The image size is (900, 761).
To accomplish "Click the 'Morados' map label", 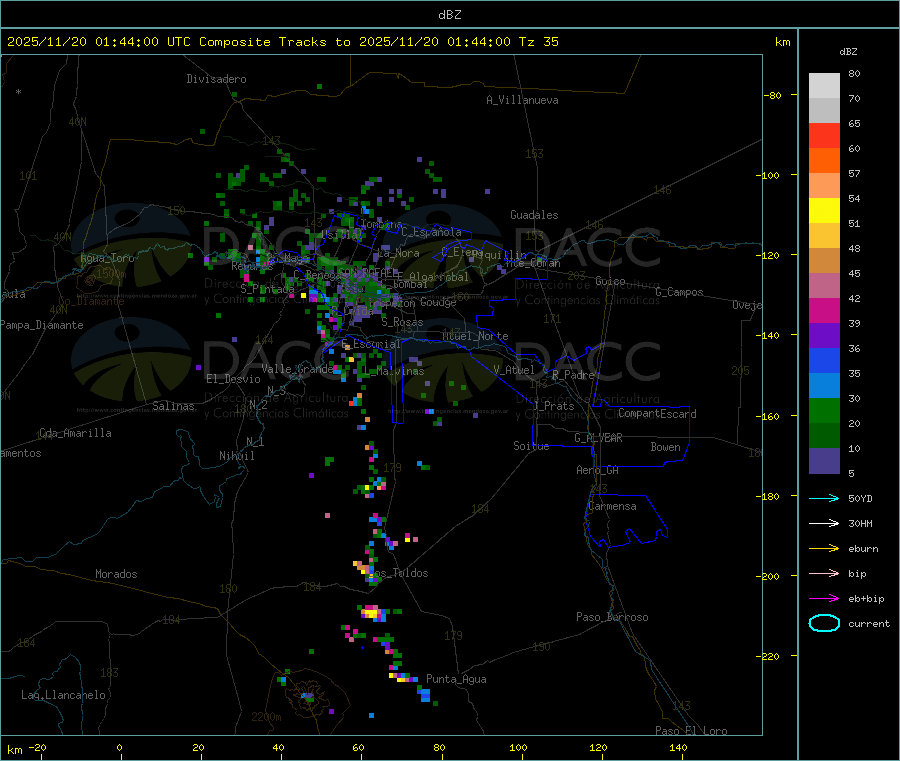I will [x=116, y=574].
